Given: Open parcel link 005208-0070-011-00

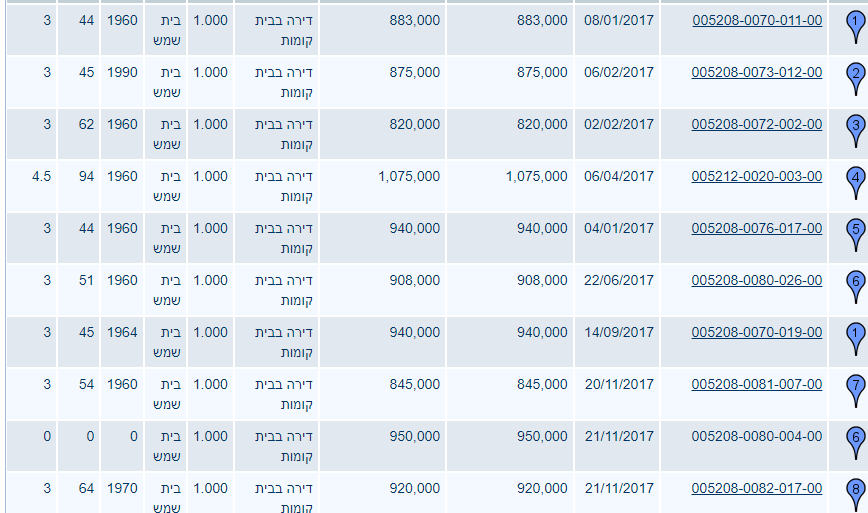Looking at the screenshot, I should (x=757, y=20).
